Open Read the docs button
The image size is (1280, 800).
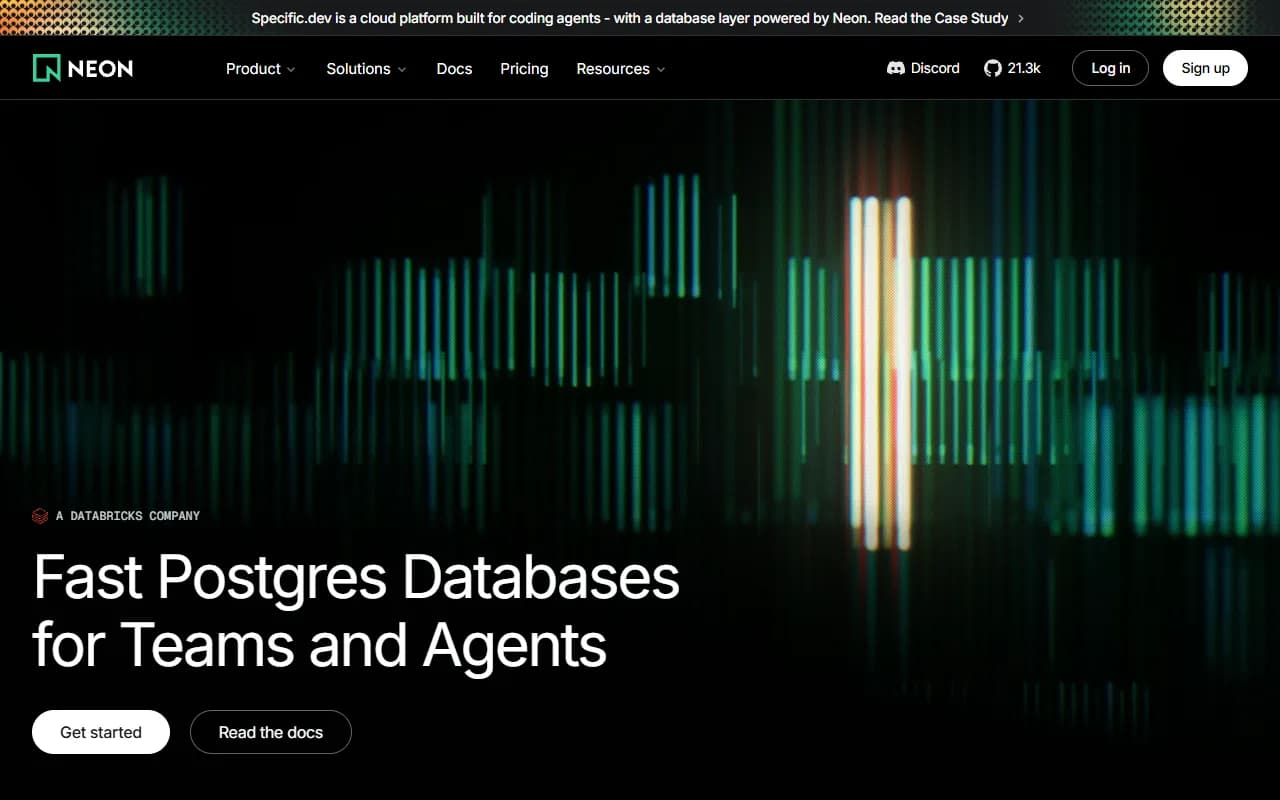(x=271, y=732)
